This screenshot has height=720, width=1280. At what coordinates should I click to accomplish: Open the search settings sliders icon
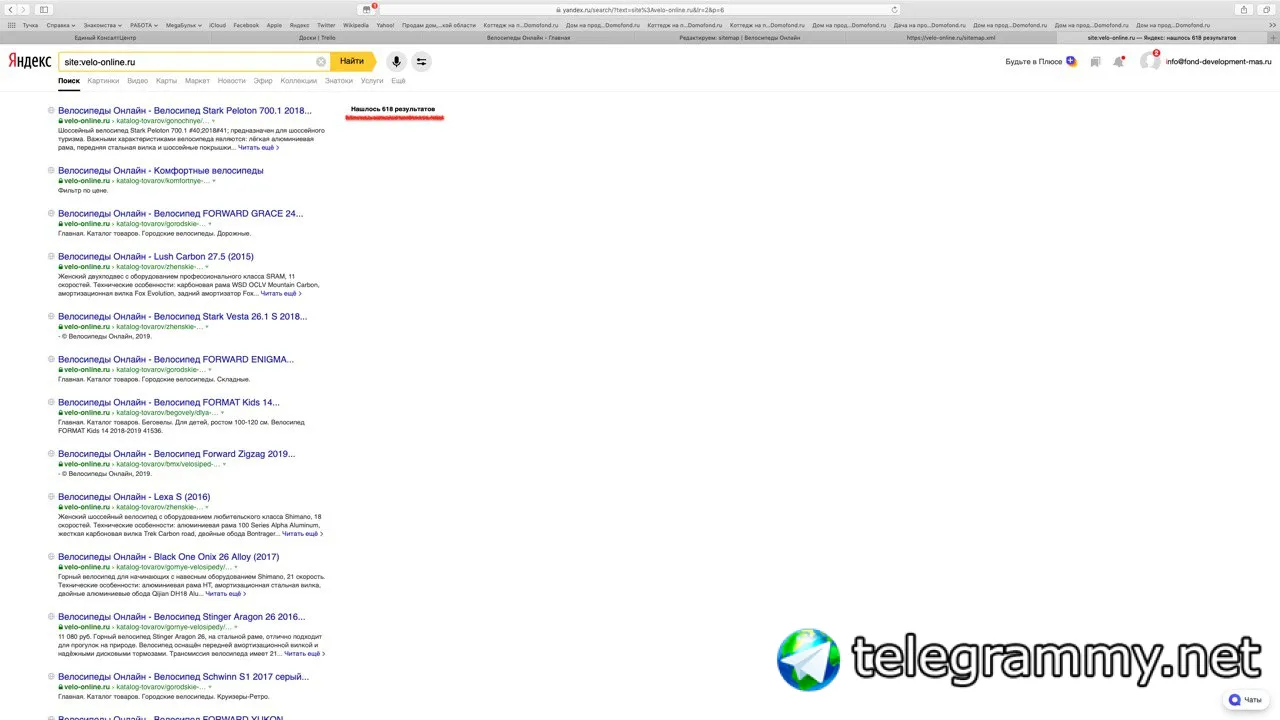[421, 62]
